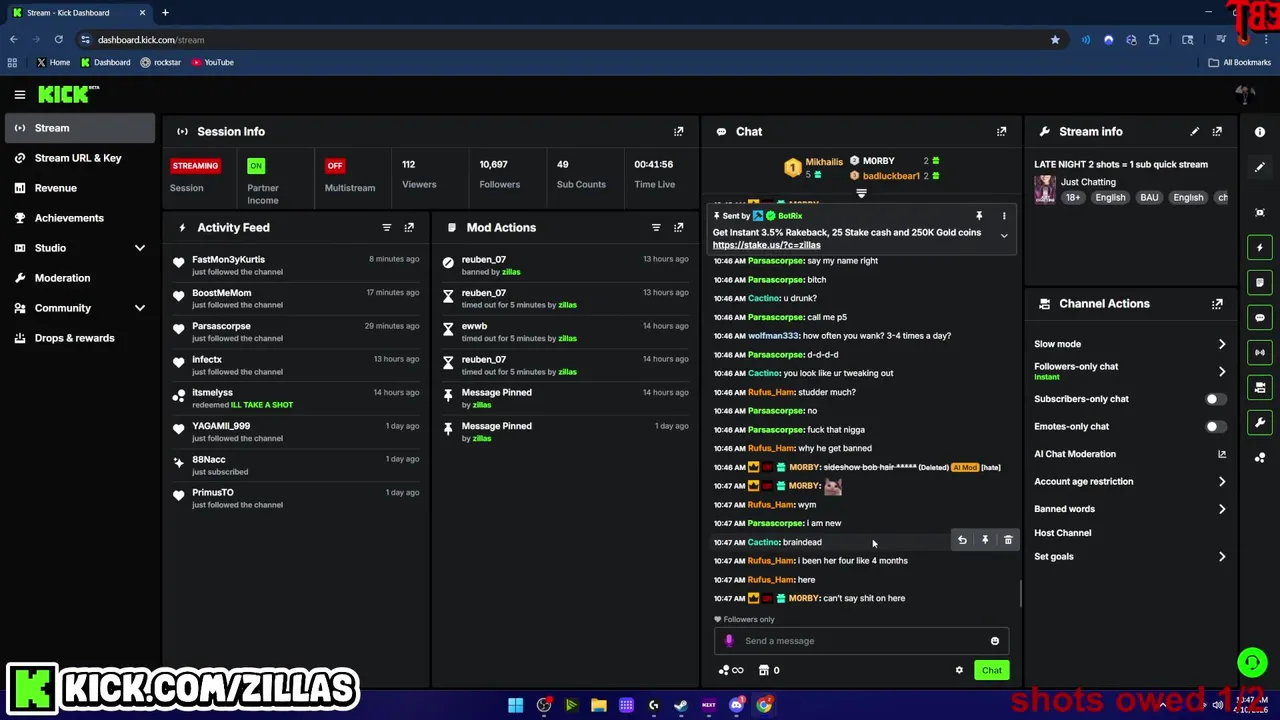Enable Emotes-only chat toggle
Image resolution: width=1280 pixels, height=720 pixels.
[x=1215, y=427]
